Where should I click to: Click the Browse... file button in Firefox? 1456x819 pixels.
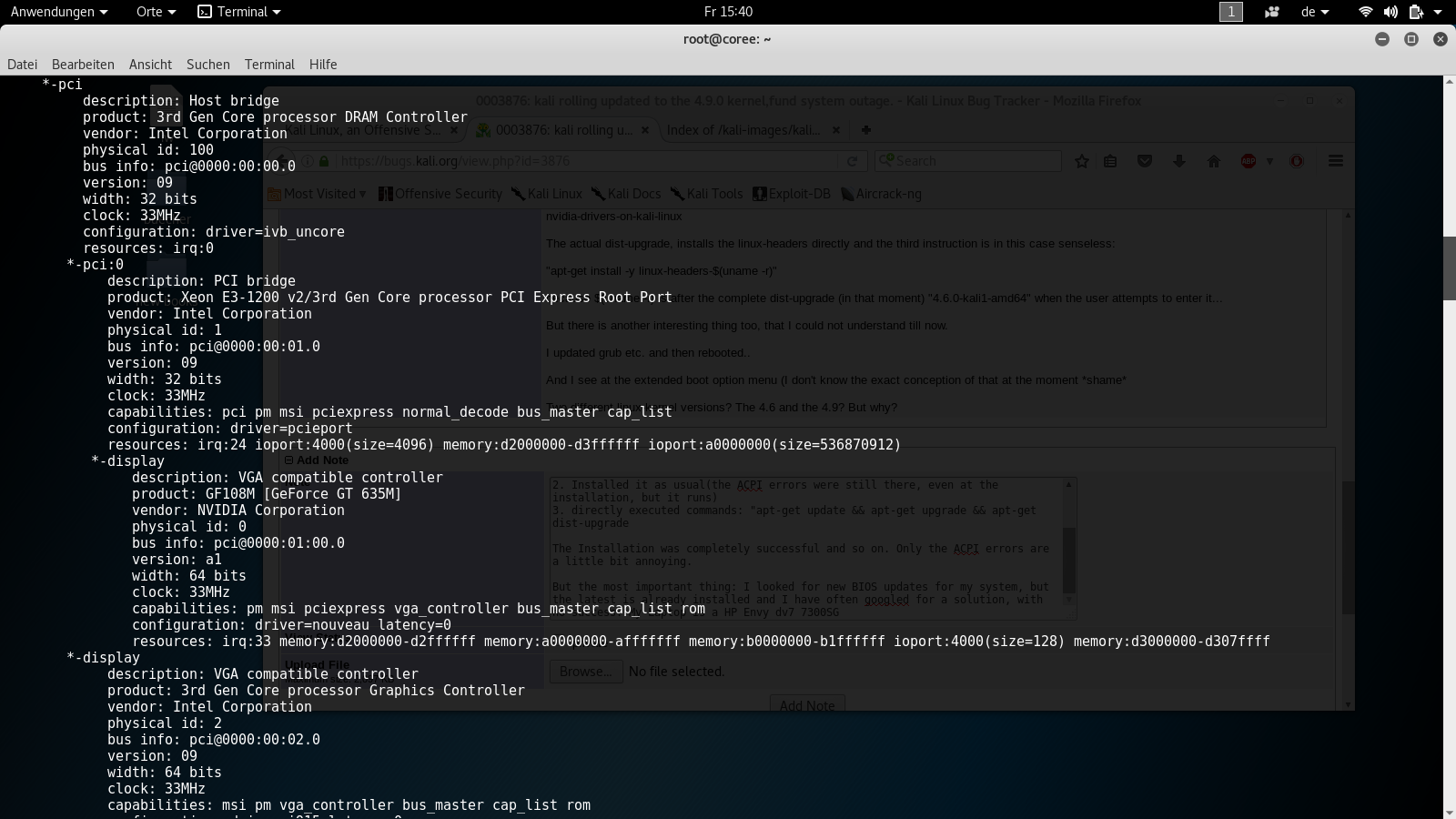(x=586, y=672)
